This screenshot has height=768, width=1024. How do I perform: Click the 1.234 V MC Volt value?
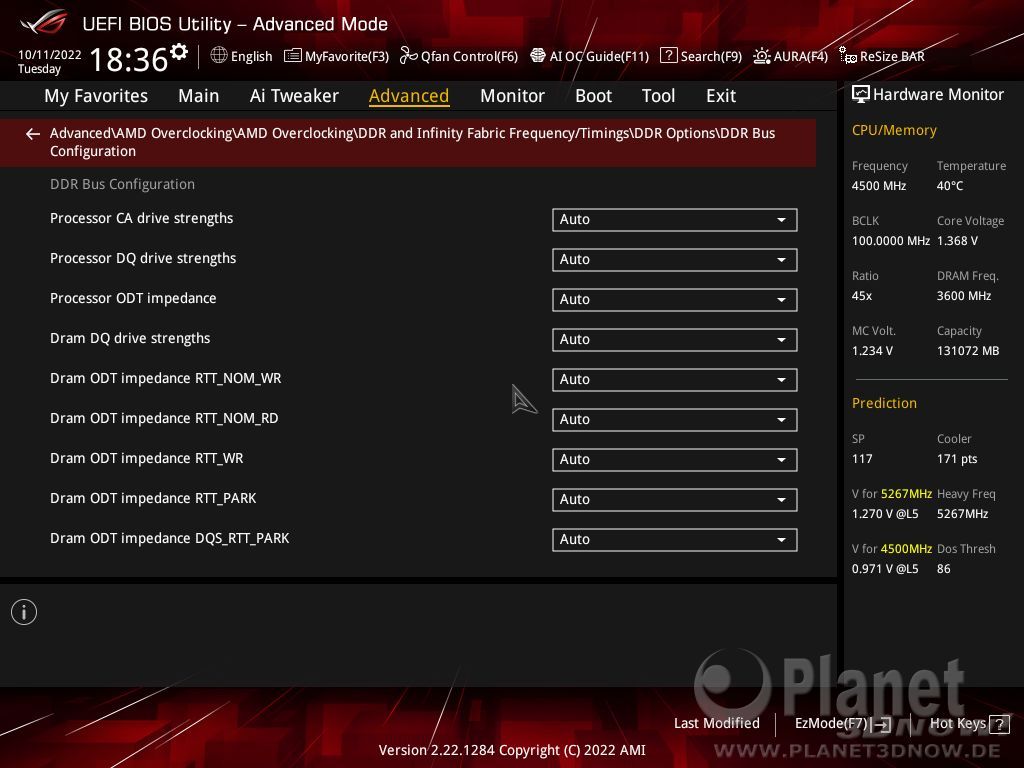point(872,351)
